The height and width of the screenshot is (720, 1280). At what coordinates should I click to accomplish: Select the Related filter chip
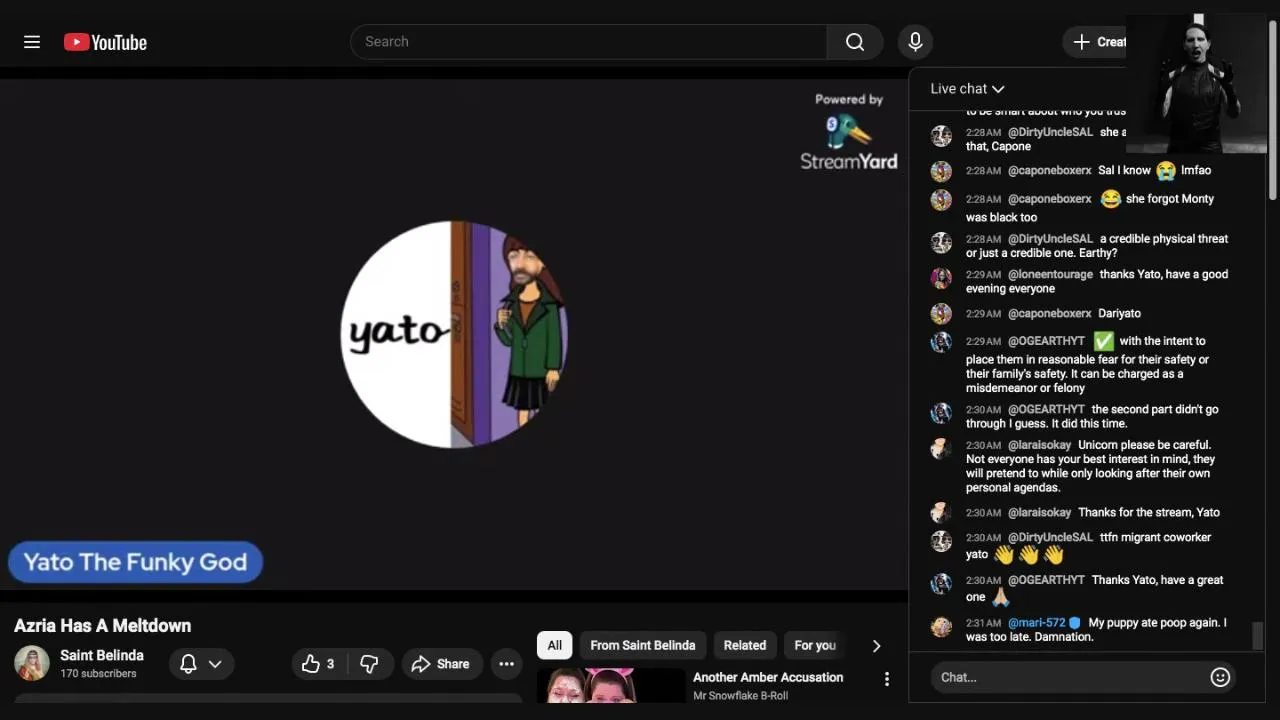(745, 645)
